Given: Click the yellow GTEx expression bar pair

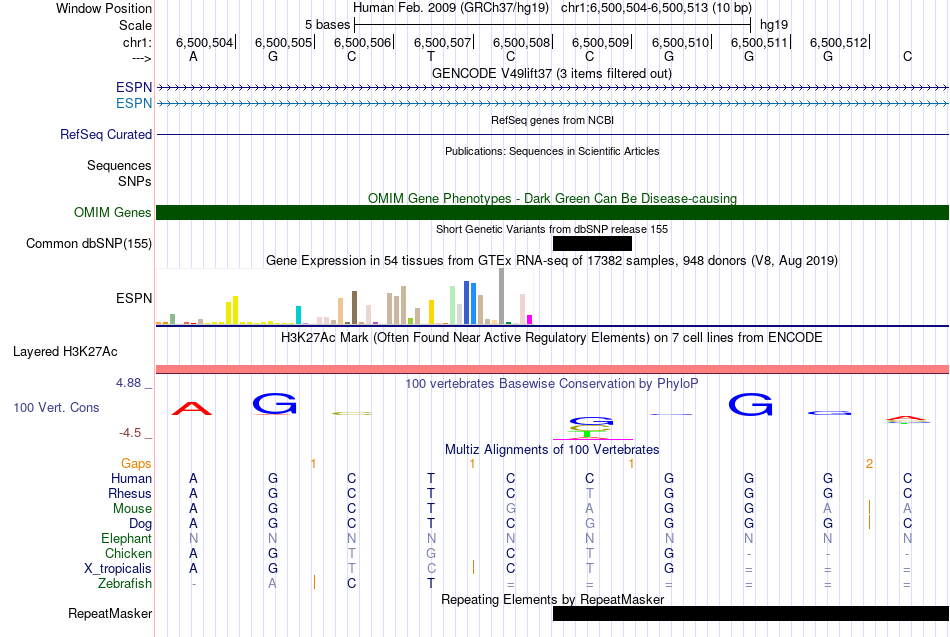Looking at the screenshot, I should 232,310.
